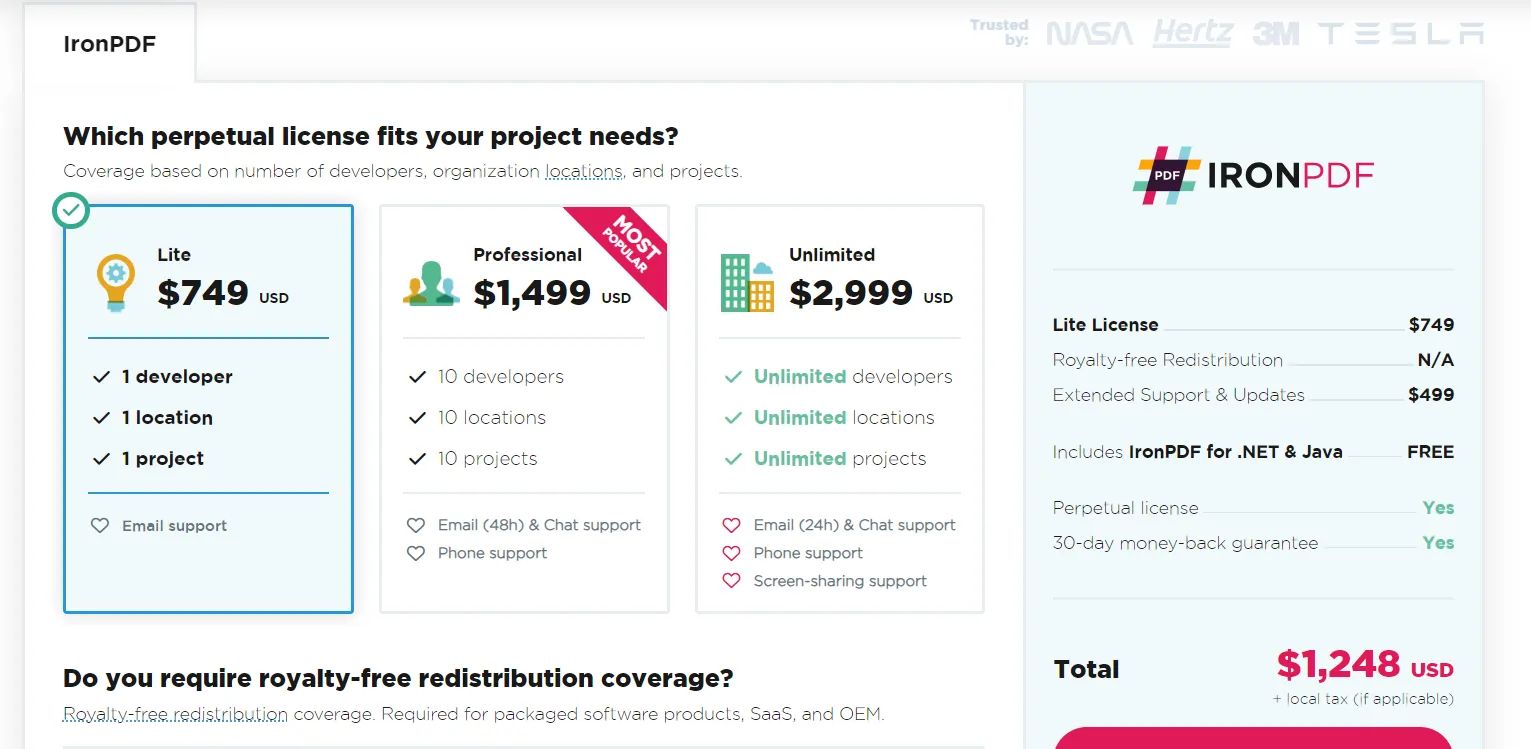Click the Unlimited buildings icon

coord(747,282)
